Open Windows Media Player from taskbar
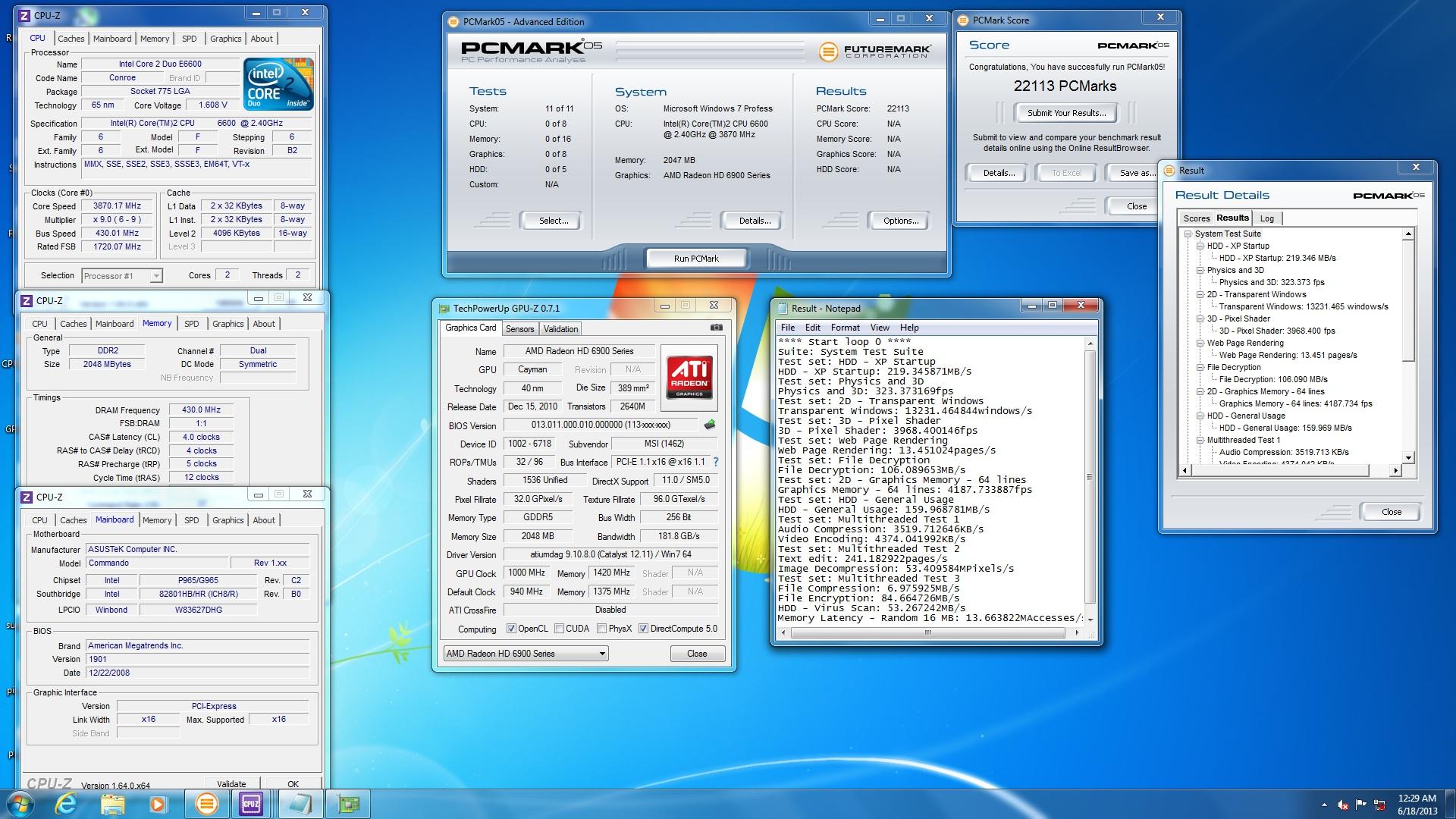Image resolution: width=1456 pixels, height=819 pixels. 158,804
